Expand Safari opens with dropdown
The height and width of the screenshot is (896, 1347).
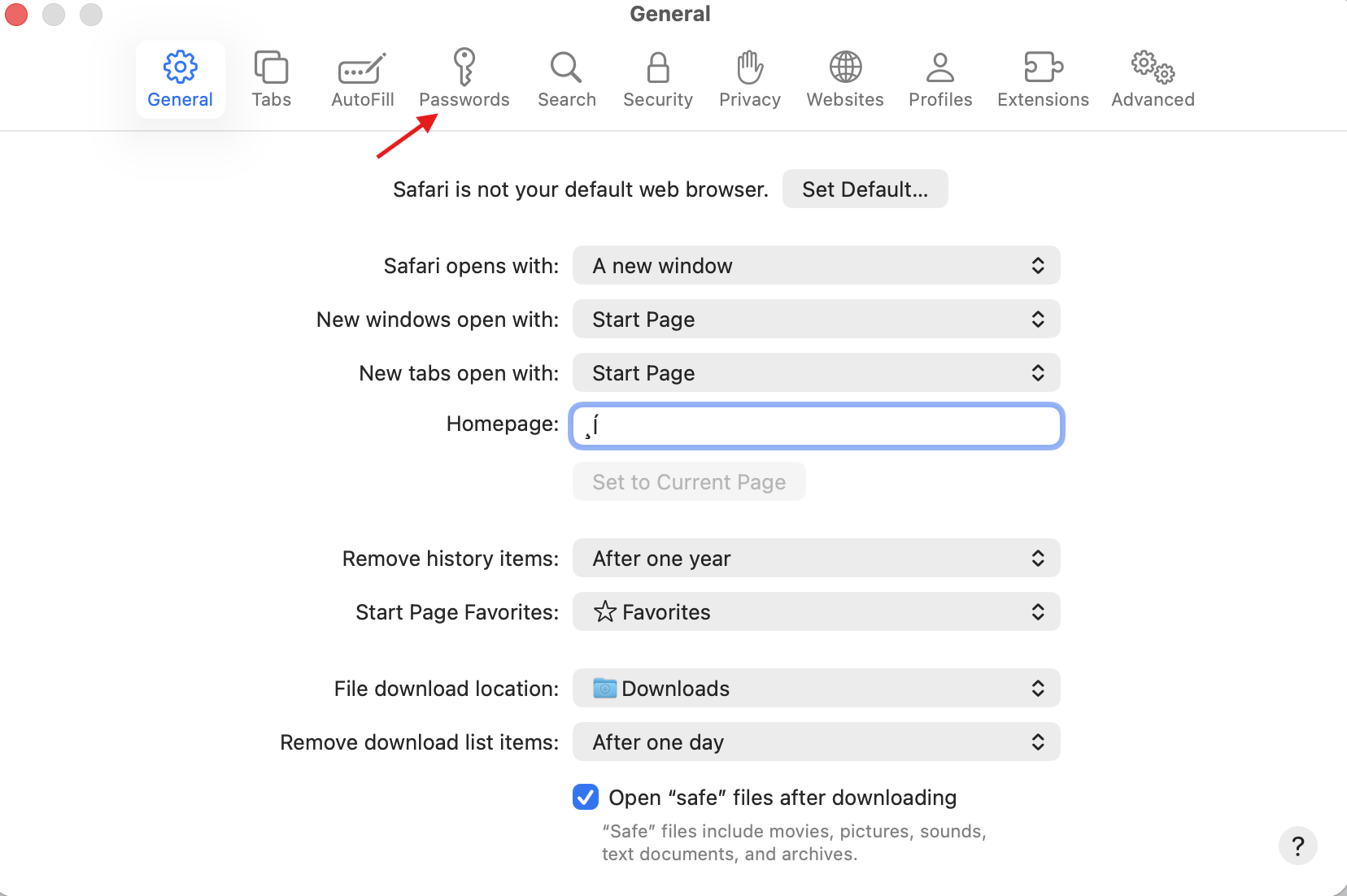(816, 265)
